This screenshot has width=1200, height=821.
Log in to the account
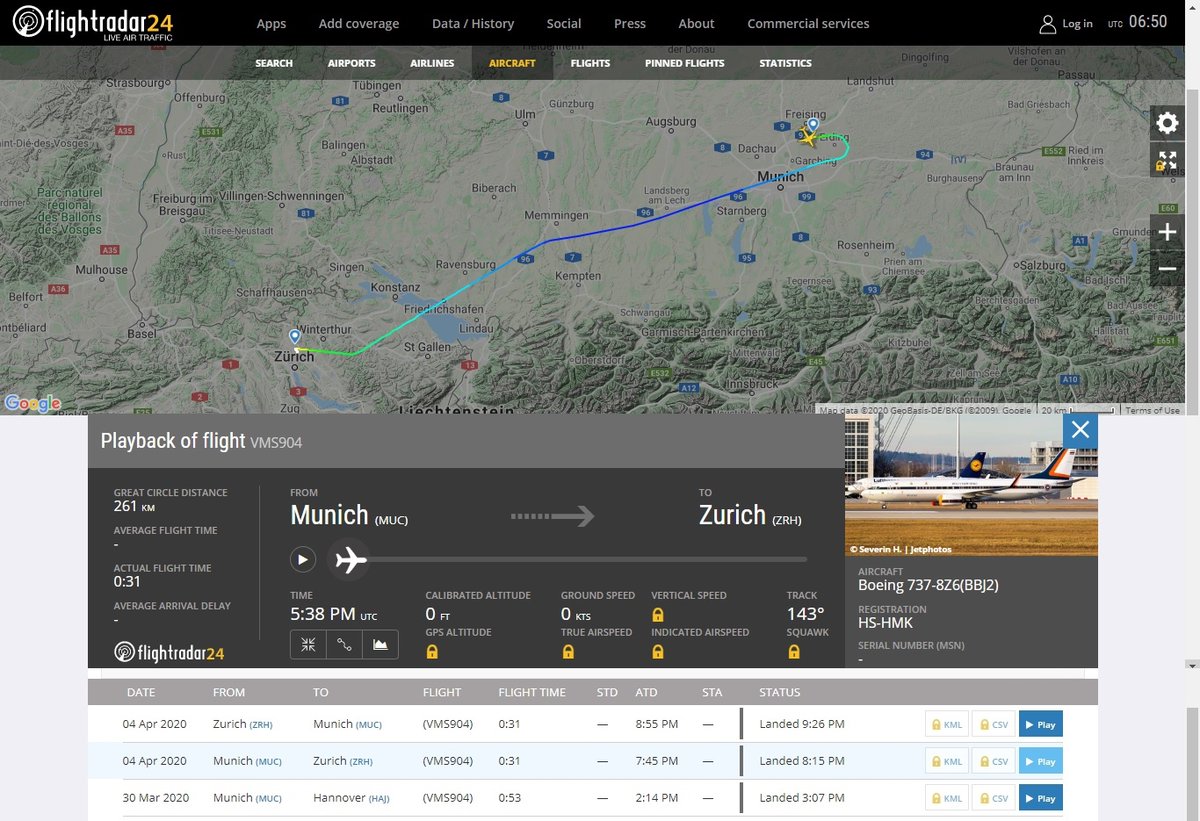pos(1066,23)
